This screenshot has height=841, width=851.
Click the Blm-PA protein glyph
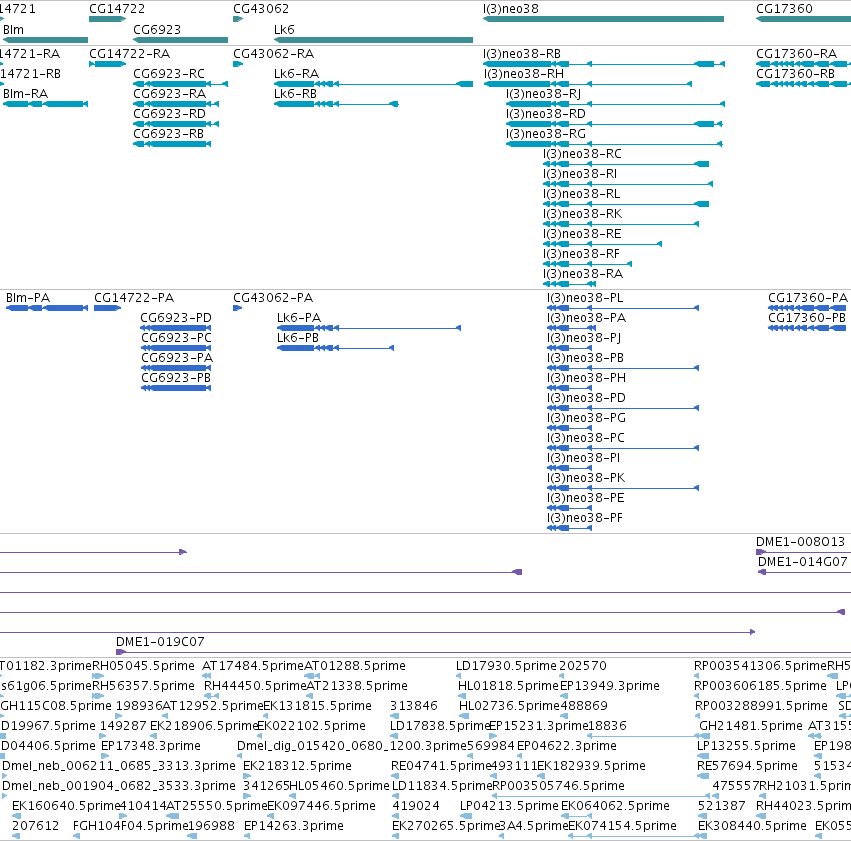47,308
